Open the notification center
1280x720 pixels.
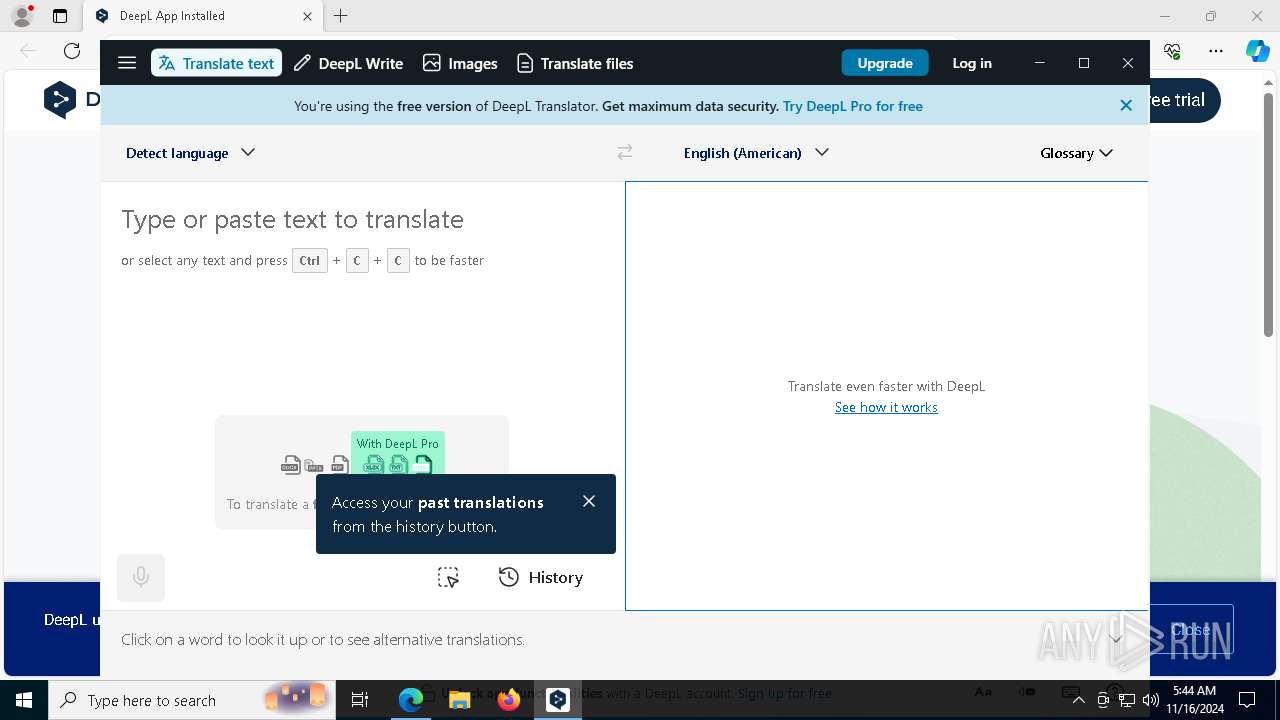click(1247, 700)
